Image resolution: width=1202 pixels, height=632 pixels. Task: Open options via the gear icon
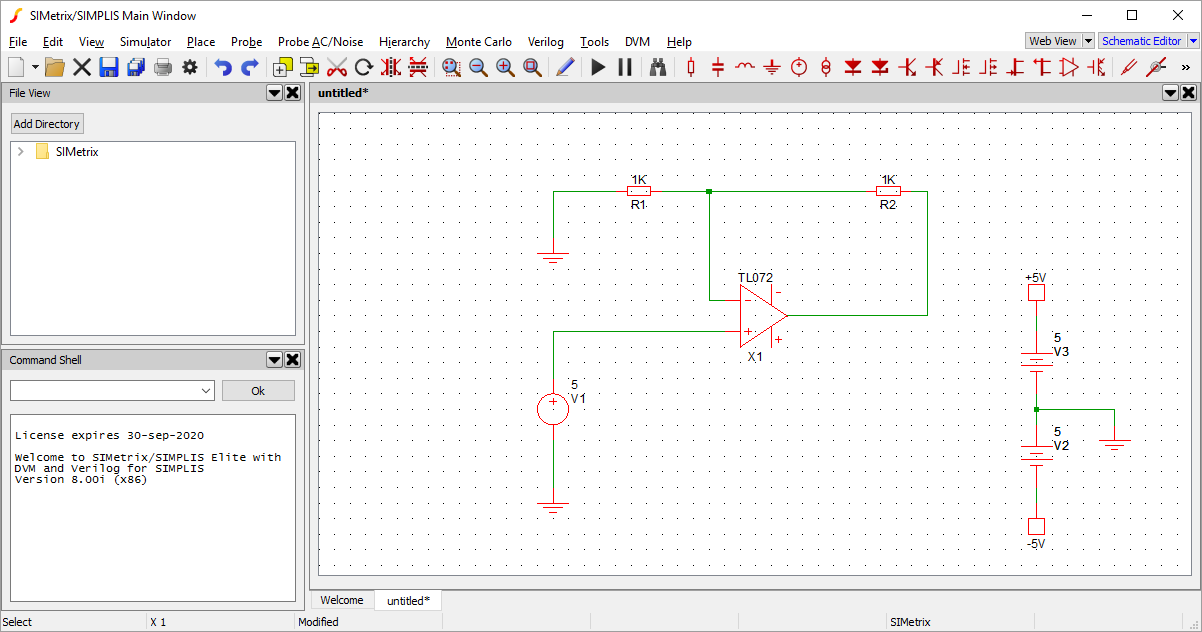(x=190, y=67)
